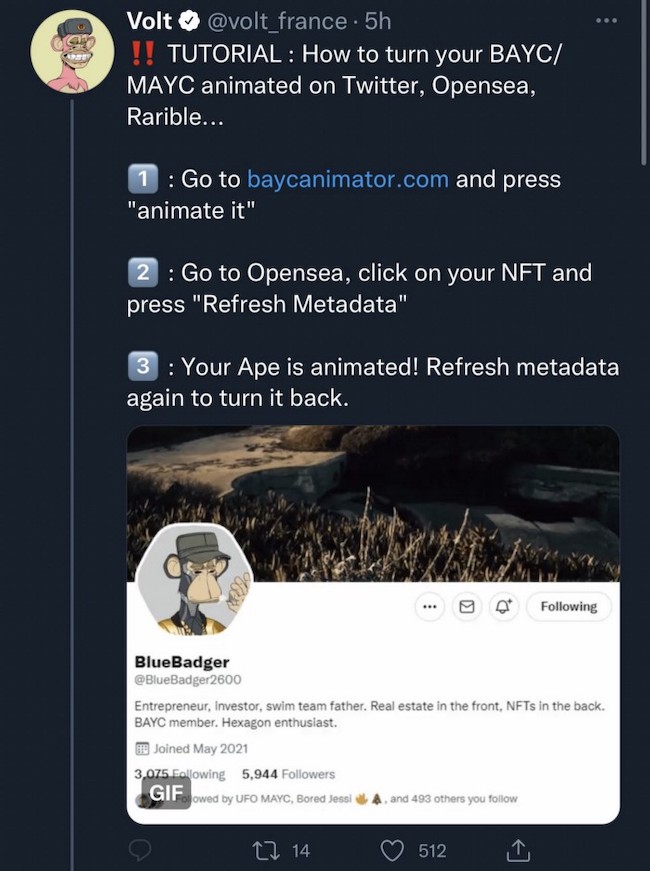Screen dimensions: 650x871
Task: View the 3,075 Following list
Action: coord(180,774)
